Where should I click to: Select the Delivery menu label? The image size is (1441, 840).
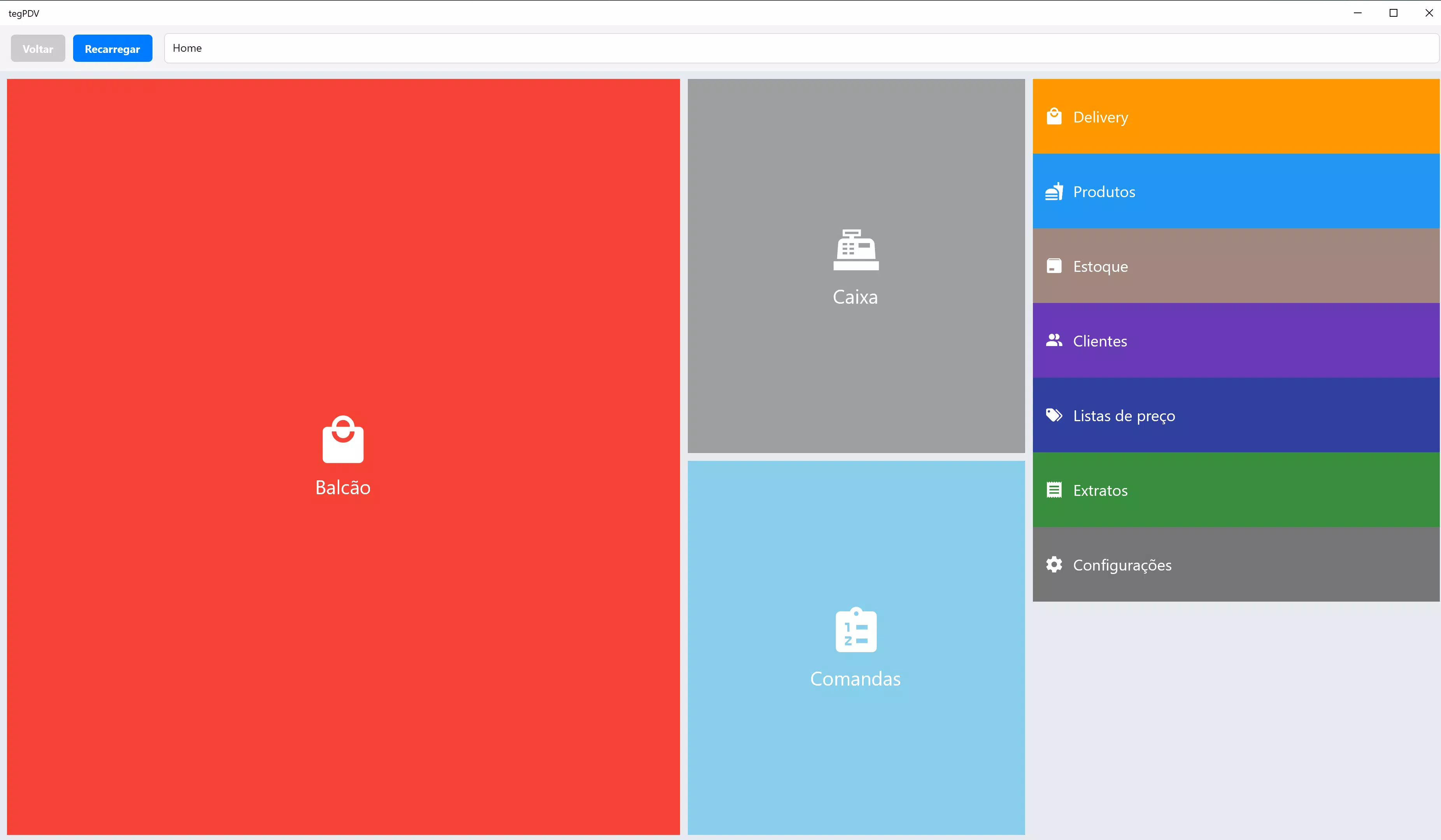tap(1101, 118)
